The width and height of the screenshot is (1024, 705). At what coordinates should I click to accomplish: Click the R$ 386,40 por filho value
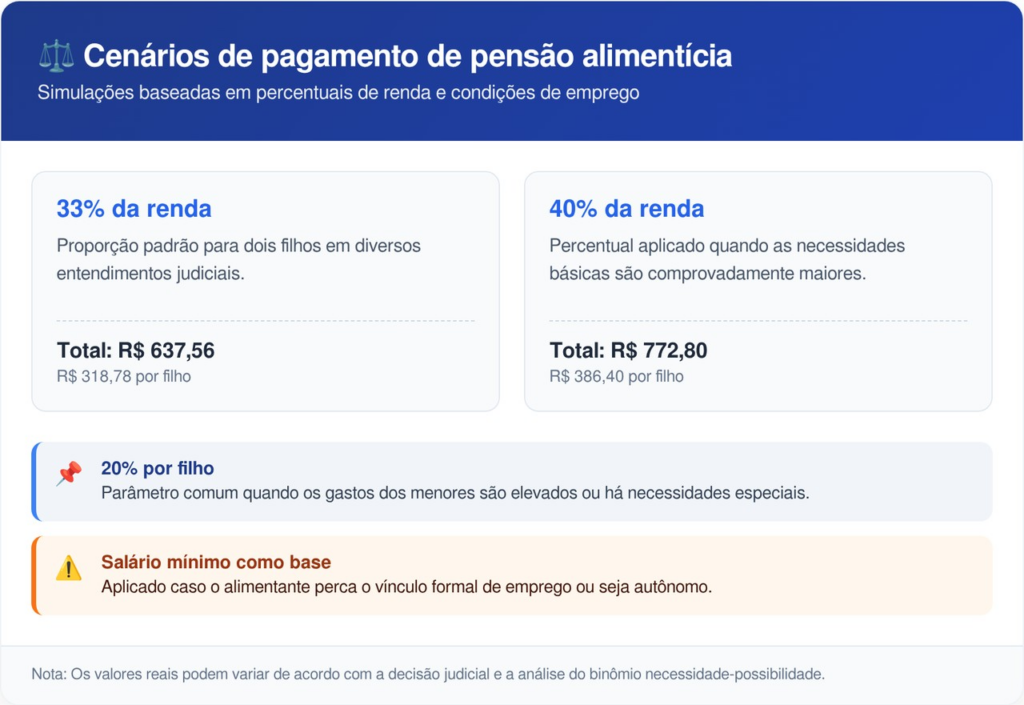pos(617,377)
